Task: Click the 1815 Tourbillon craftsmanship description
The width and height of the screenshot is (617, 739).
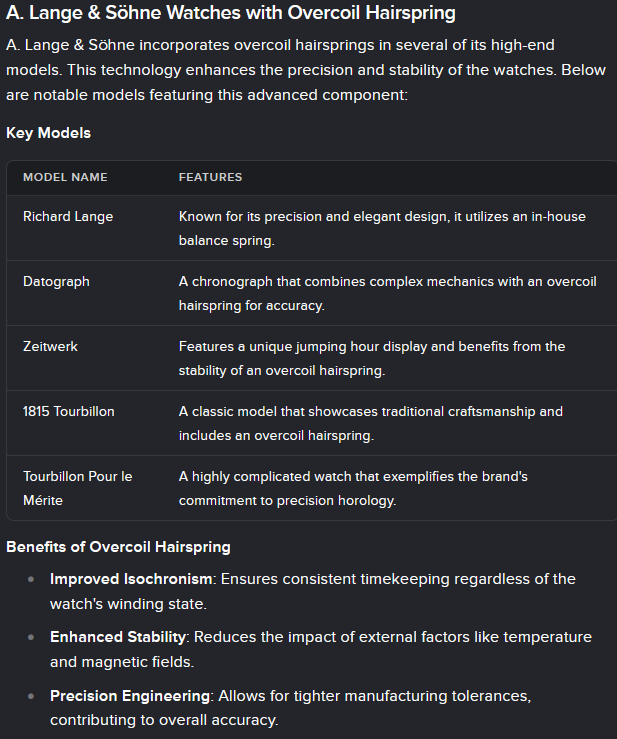Action: pyautogui.click(x=370, y=424)
